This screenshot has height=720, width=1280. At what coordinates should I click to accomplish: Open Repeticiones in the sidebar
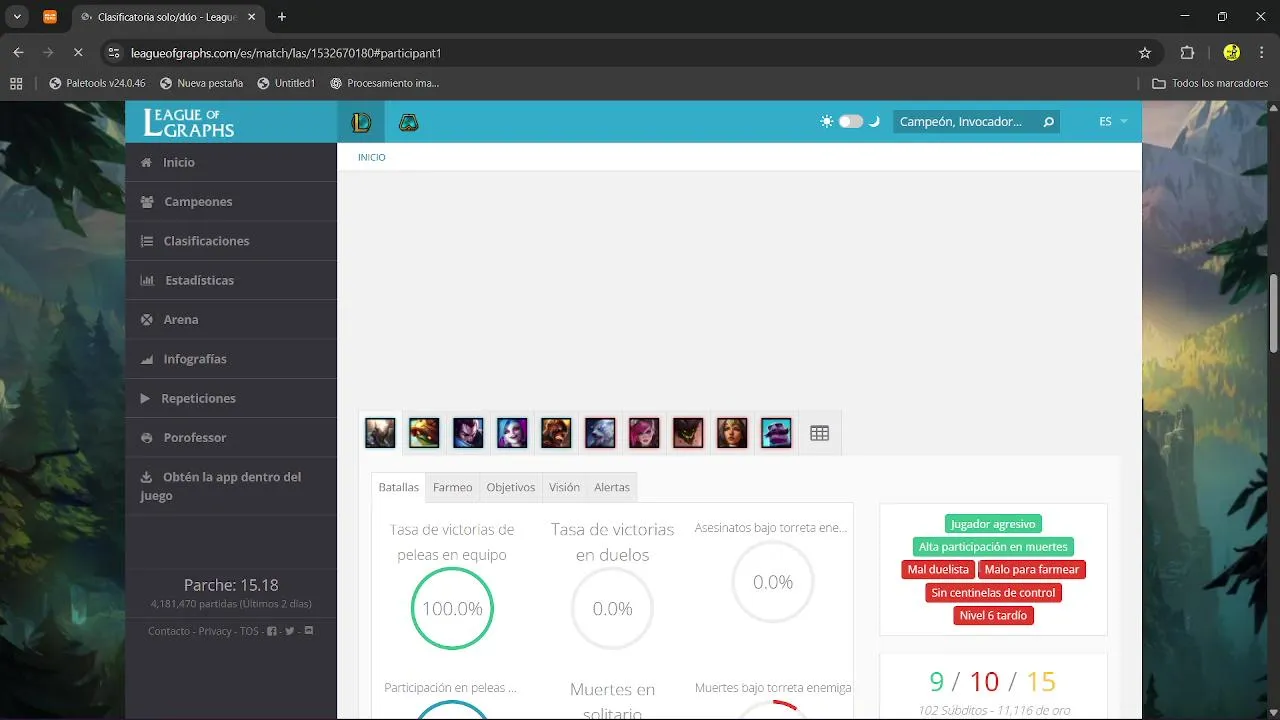(231, 398)
